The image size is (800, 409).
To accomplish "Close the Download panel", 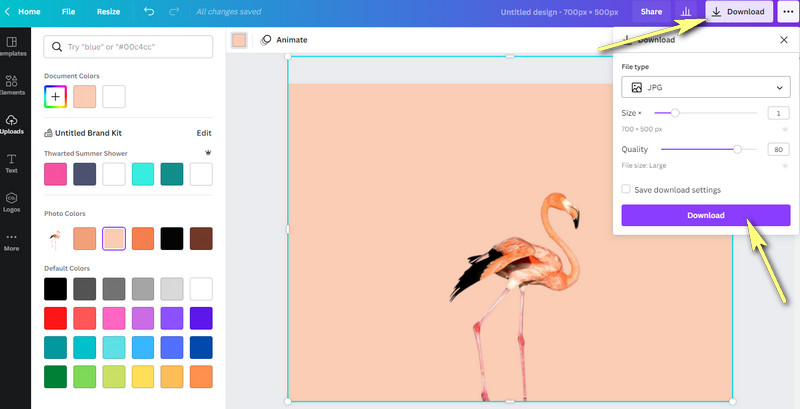I will coord(784,40).
